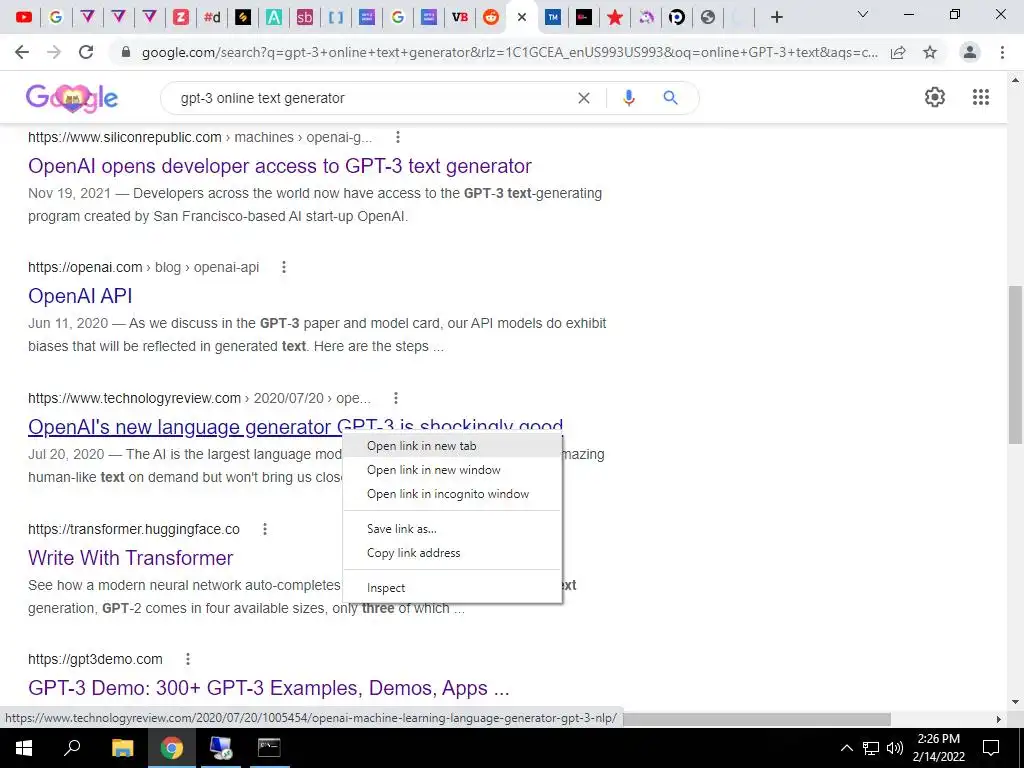Open the notifications action center
This screenshot has width=1024, height=768.
991,748
